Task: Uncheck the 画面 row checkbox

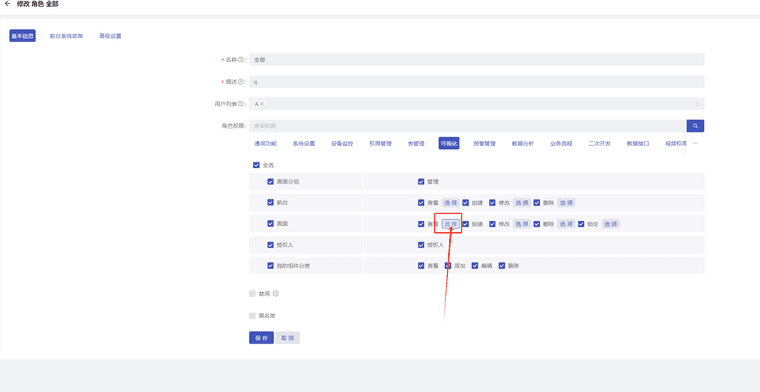Action: click(x=270, y=224)
